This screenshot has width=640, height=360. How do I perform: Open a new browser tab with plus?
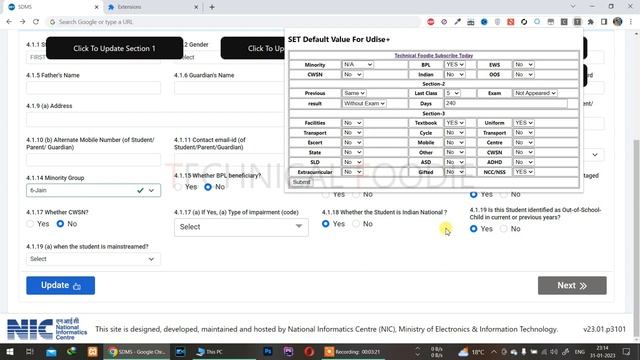tap(212, 7)
